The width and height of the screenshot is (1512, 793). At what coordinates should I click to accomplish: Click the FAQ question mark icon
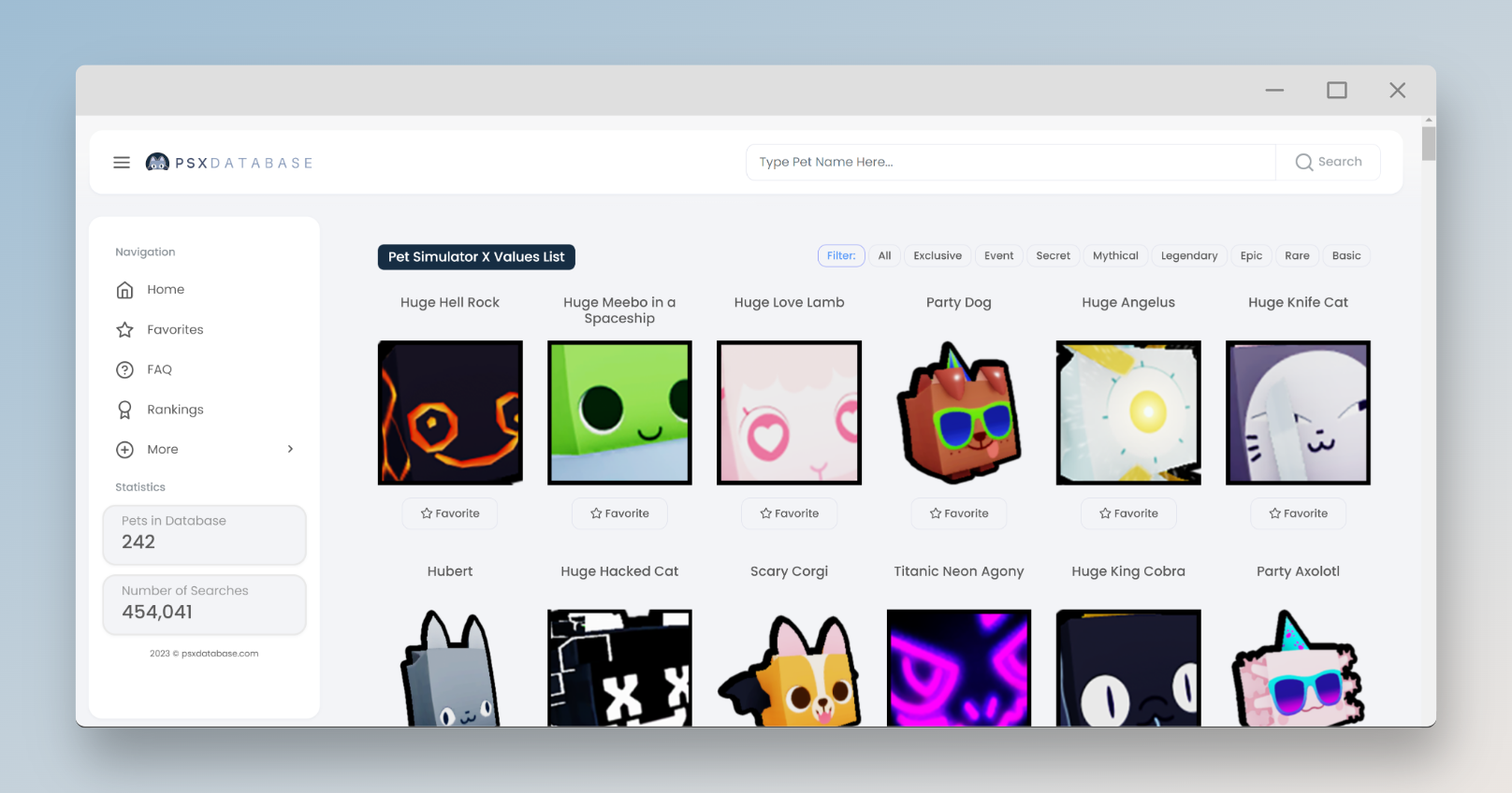(x=124, y=369)
